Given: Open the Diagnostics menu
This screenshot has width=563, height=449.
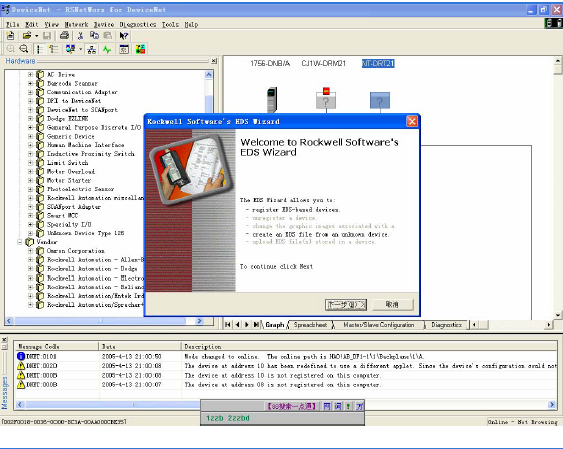Looking at the screenshot, I should point(138,24).
